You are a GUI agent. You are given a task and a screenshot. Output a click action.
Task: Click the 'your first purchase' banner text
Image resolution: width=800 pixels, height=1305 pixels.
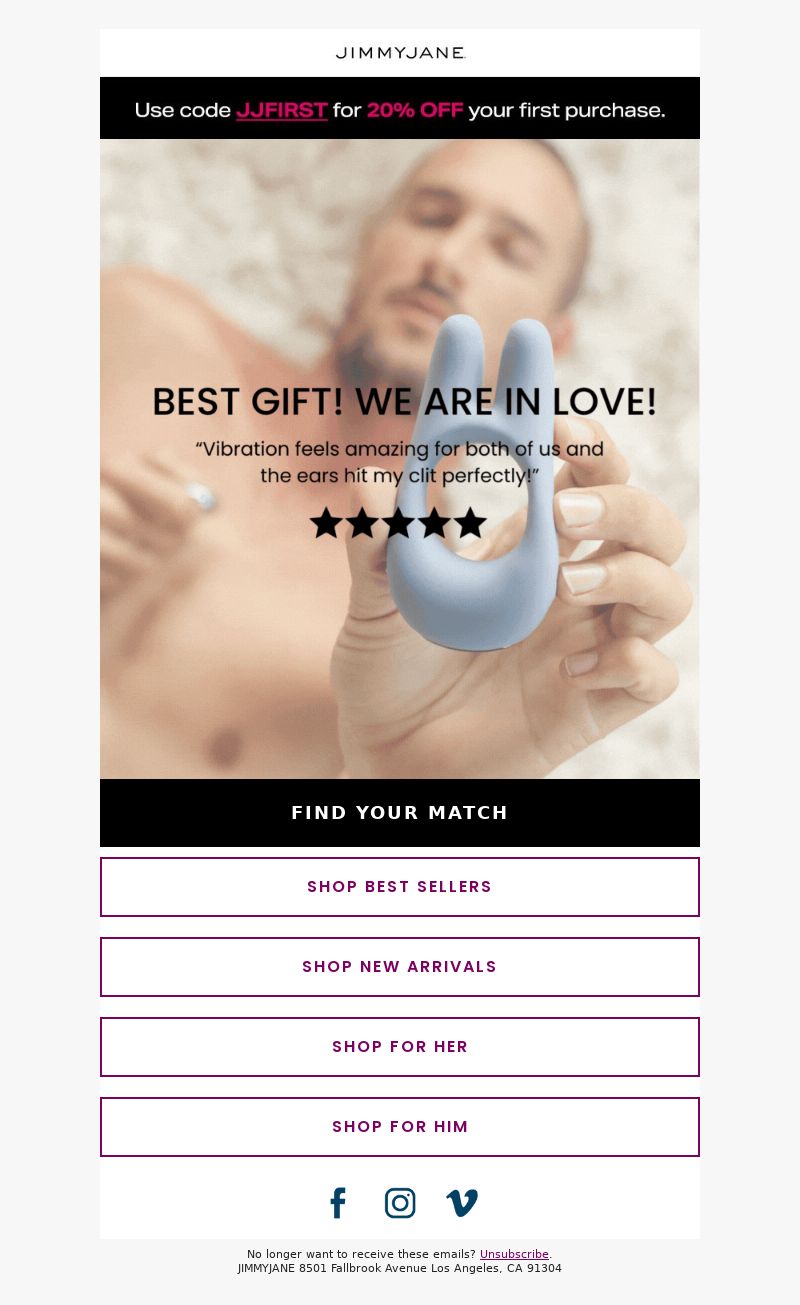click(x=566, y=110)
